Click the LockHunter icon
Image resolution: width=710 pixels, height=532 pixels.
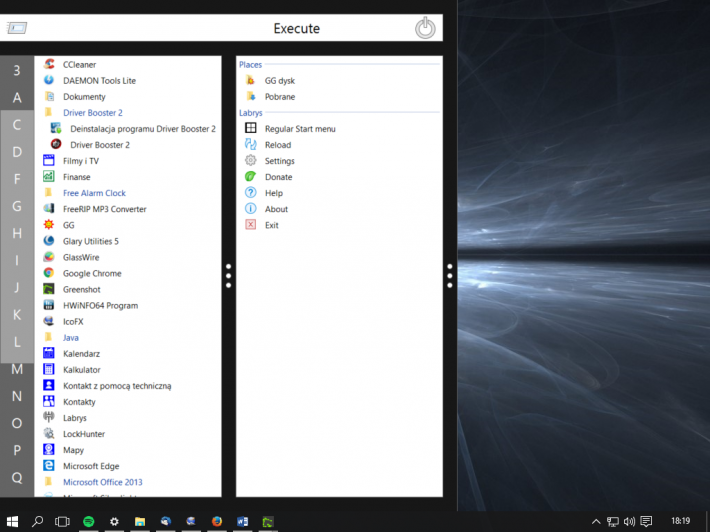(49, 434)
